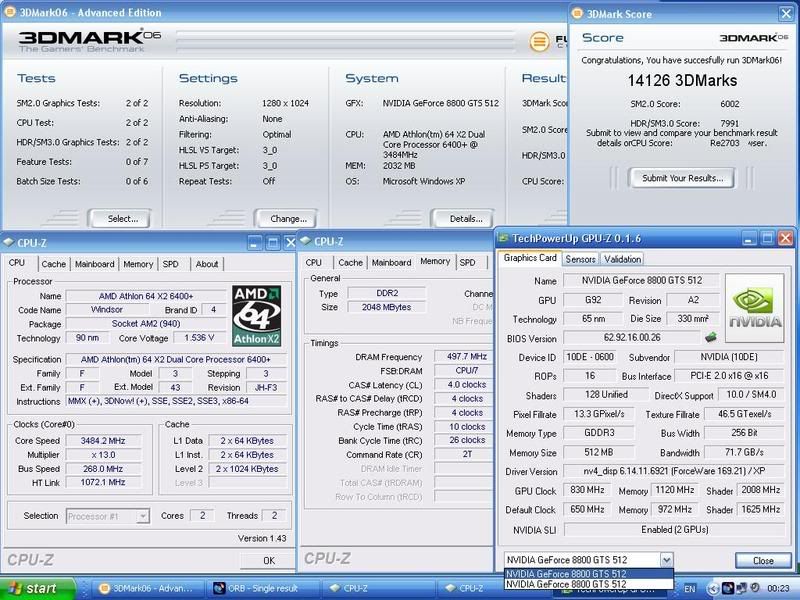Go to the Cache tab in left CPU-Z
Screen dimensions: 800x600
coord(53,264)
